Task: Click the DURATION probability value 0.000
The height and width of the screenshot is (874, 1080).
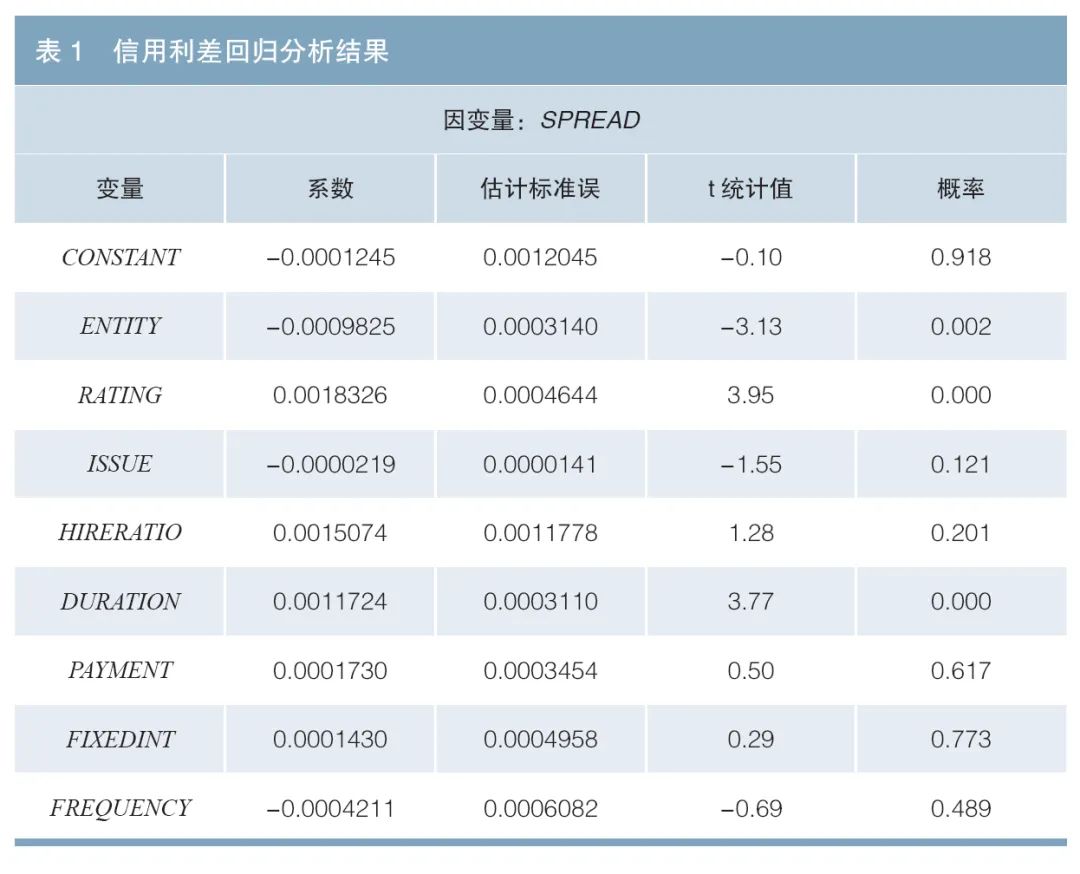Action: tap(961, 601)
